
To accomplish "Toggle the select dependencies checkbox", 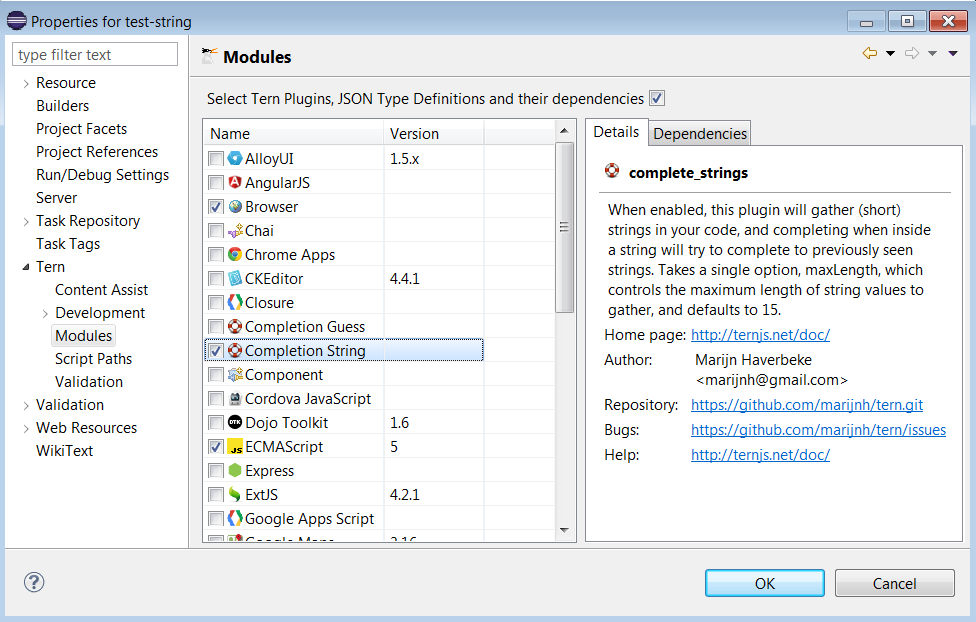I will (x=657, y=99).
